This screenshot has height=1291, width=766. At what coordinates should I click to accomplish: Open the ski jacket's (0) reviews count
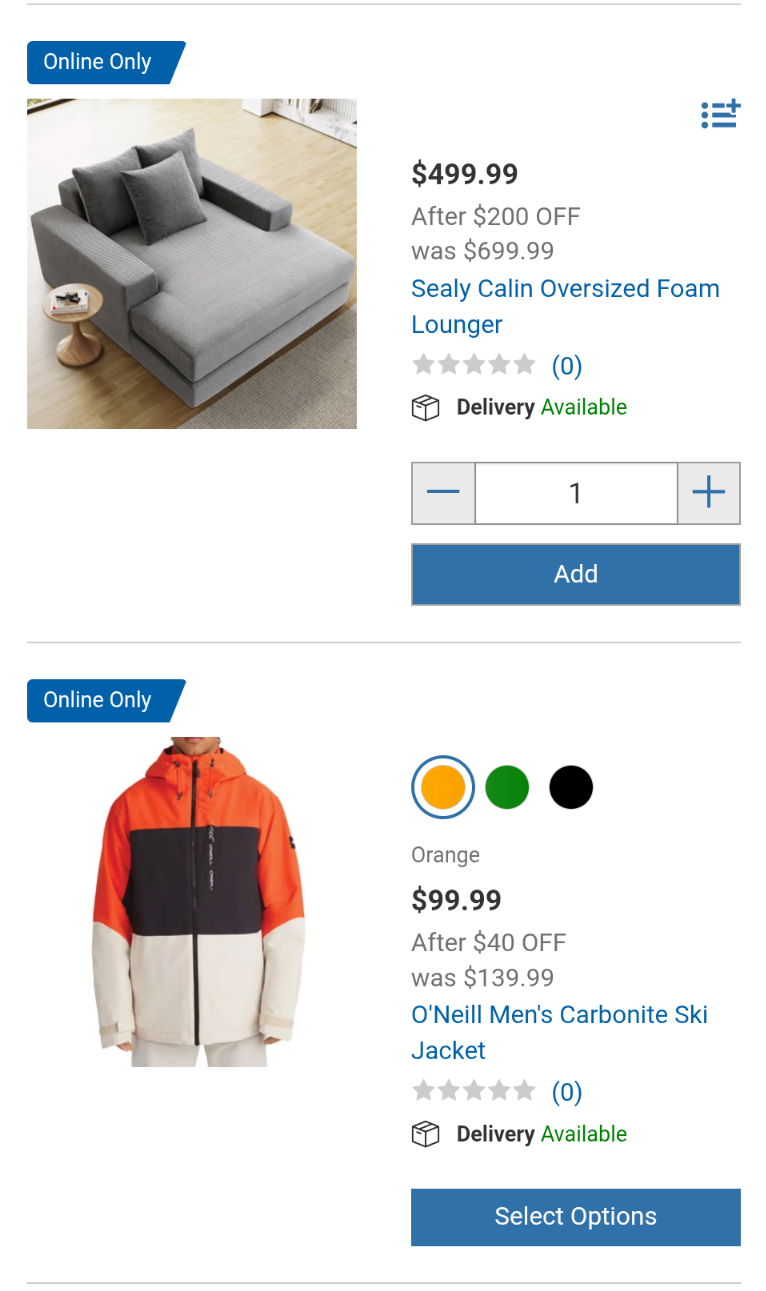(x=567, y=1092)
